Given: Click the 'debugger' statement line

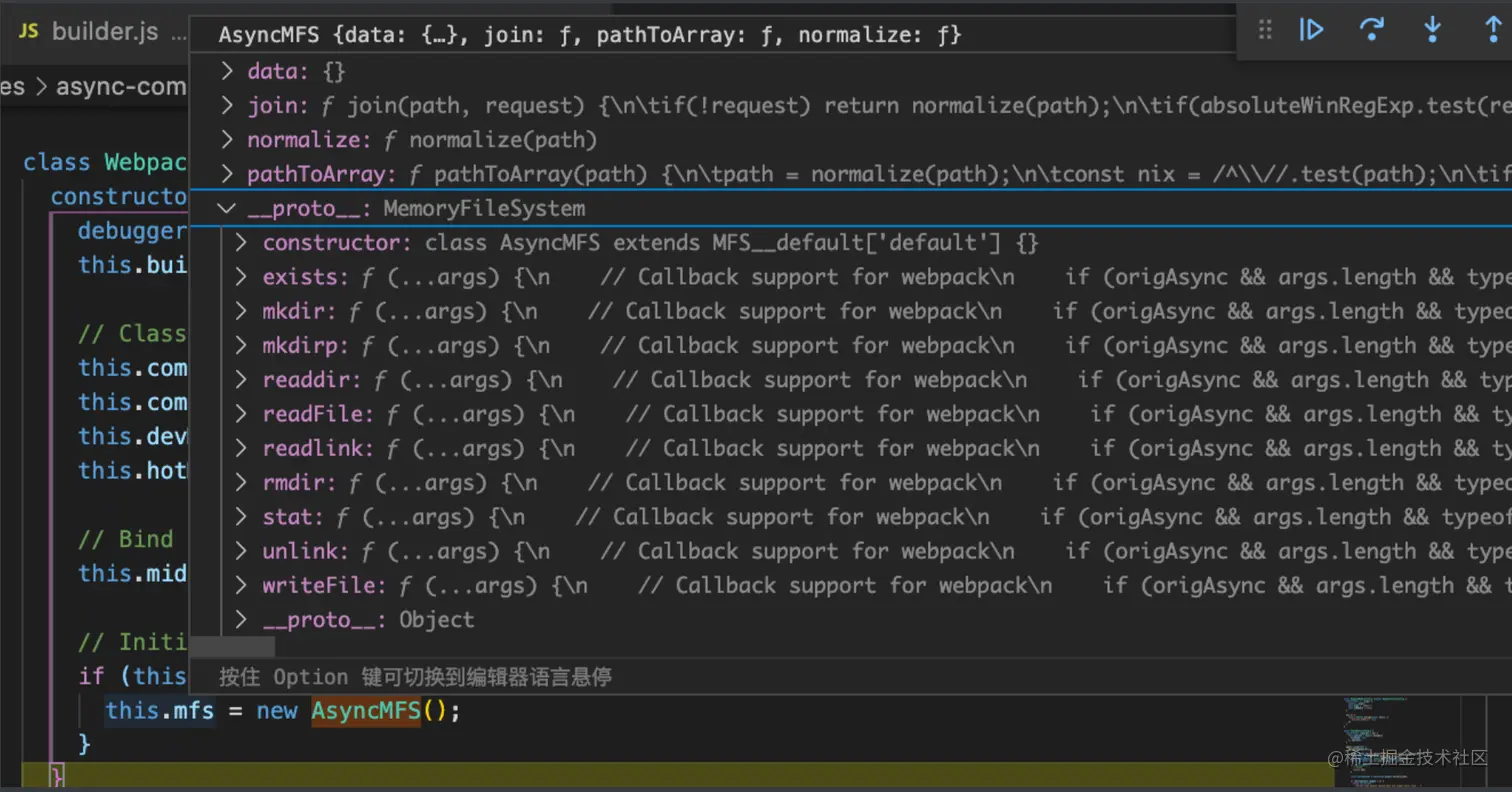Looking at the screenshot, I should click(x=133, y=231).
